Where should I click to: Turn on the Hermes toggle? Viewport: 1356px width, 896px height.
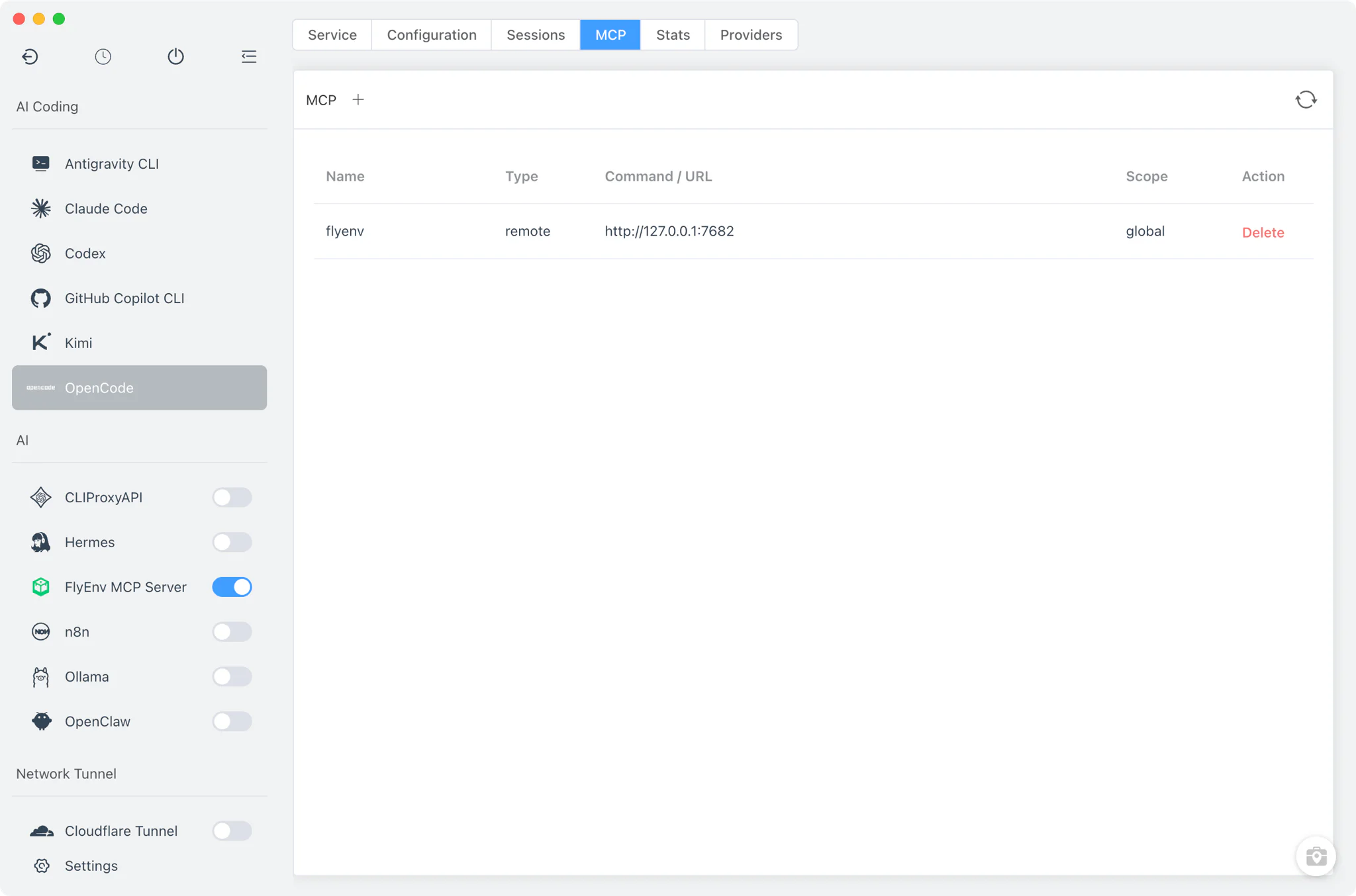point(232,543)
